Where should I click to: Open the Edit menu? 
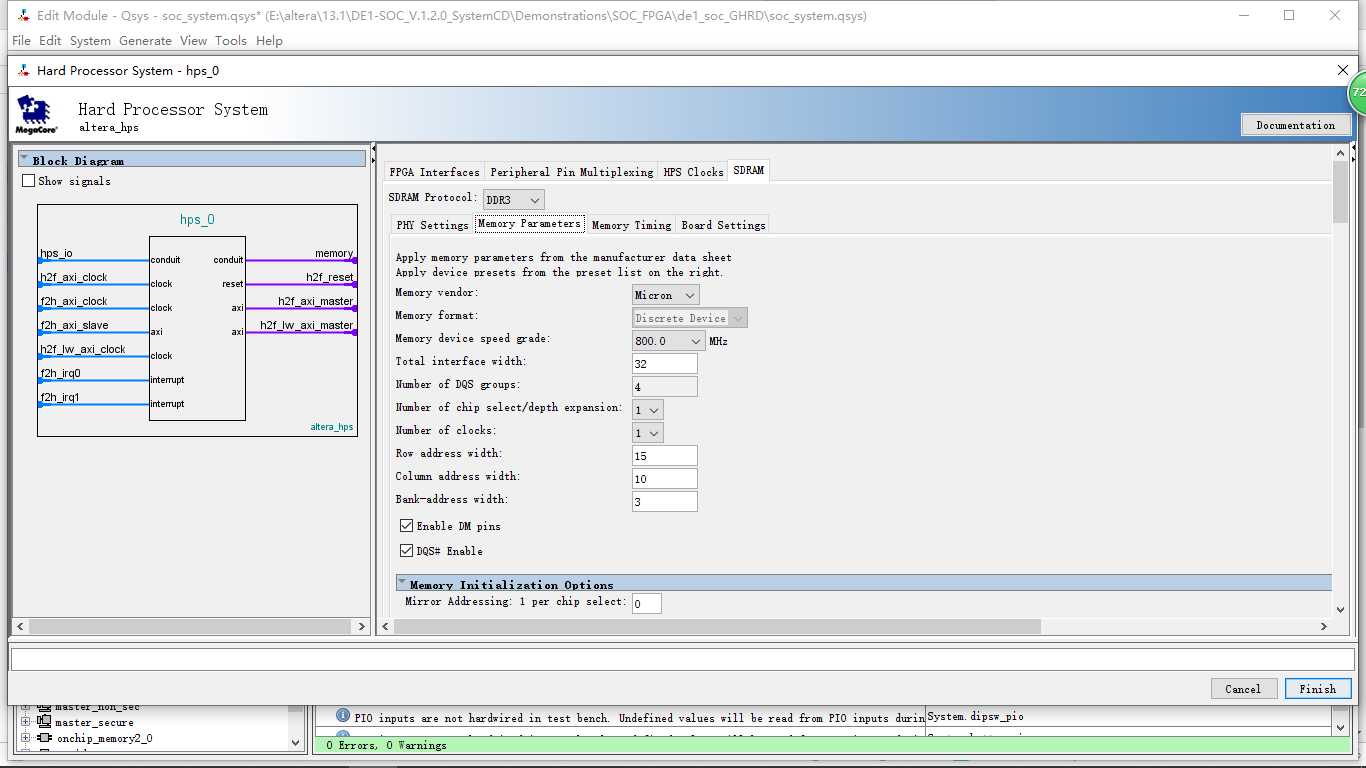[x=50, y=41]
